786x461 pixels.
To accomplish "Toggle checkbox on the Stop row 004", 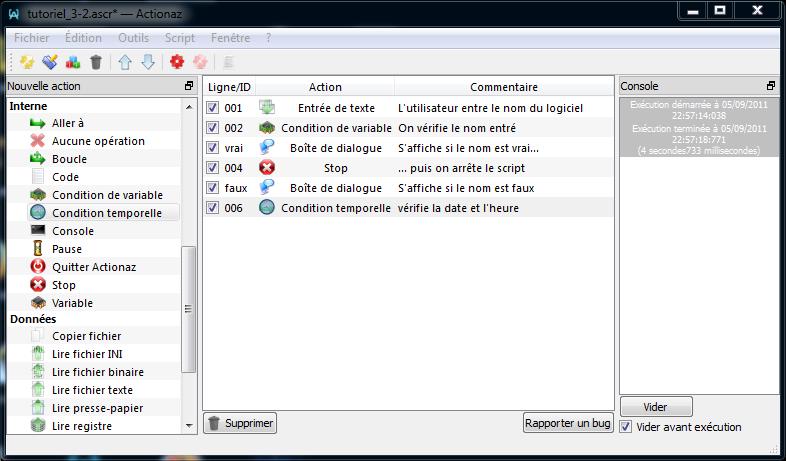I will pyautogui.click(x=212, y=168).
